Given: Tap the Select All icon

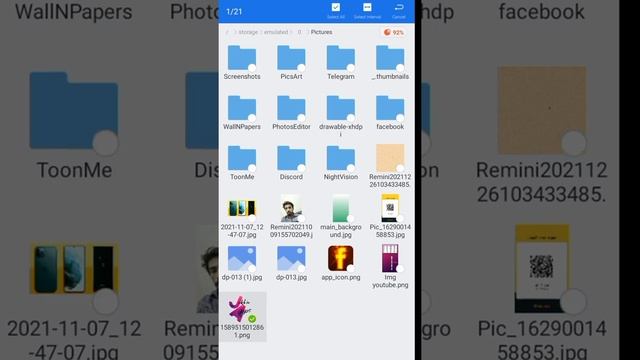Looking at the screenshot, I should (x=336, y=7).
